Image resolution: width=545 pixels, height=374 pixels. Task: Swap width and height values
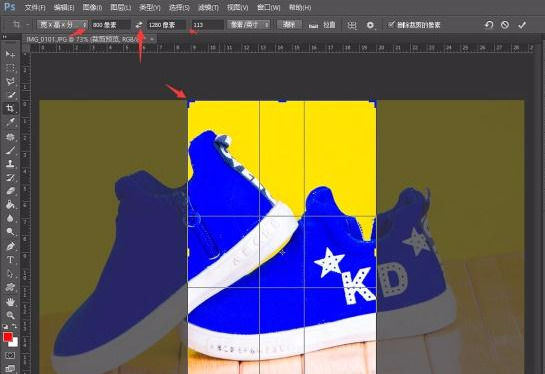[139, 25]
